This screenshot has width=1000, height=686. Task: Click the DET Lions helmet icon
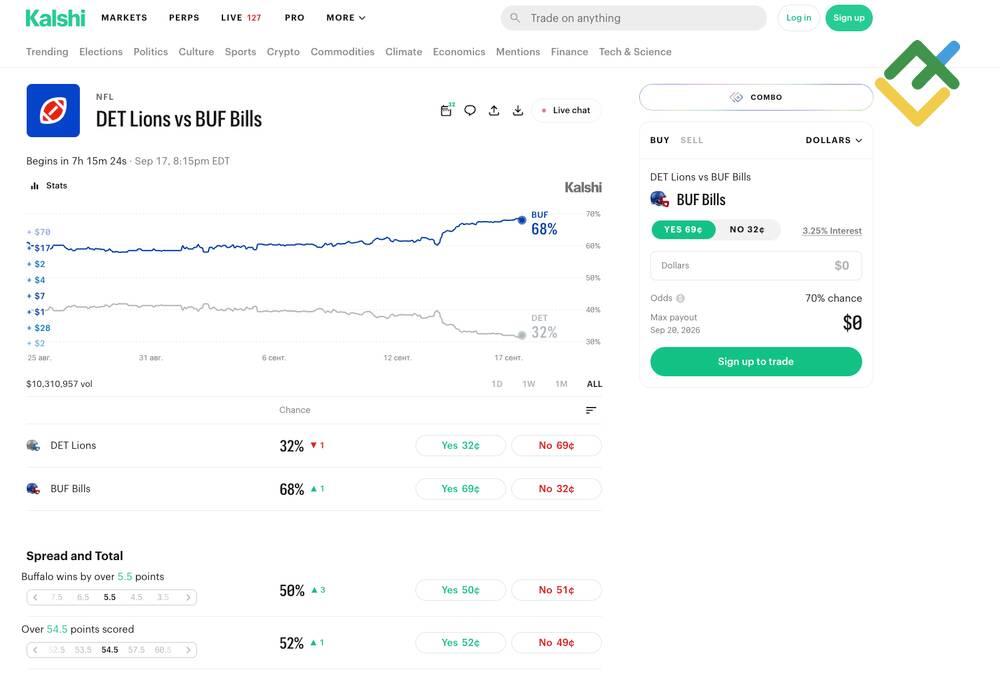coord(33,445)
